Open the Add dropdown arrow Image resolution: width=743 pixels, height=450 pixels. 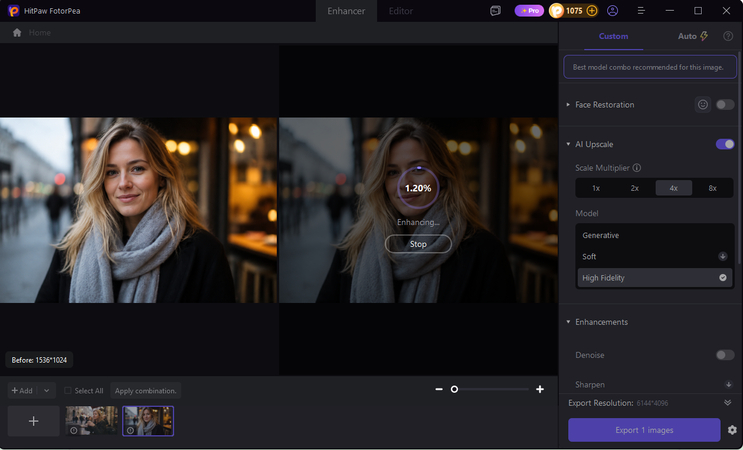[46, 391]
